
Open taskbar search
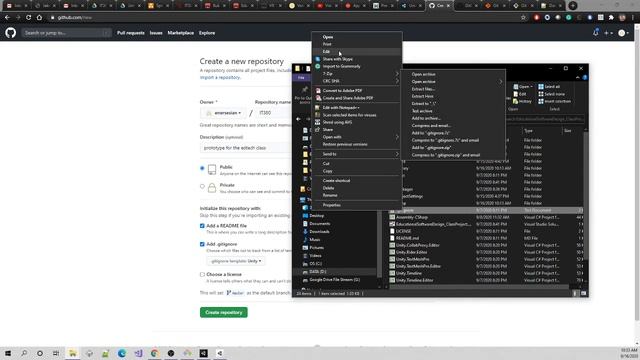24,353
